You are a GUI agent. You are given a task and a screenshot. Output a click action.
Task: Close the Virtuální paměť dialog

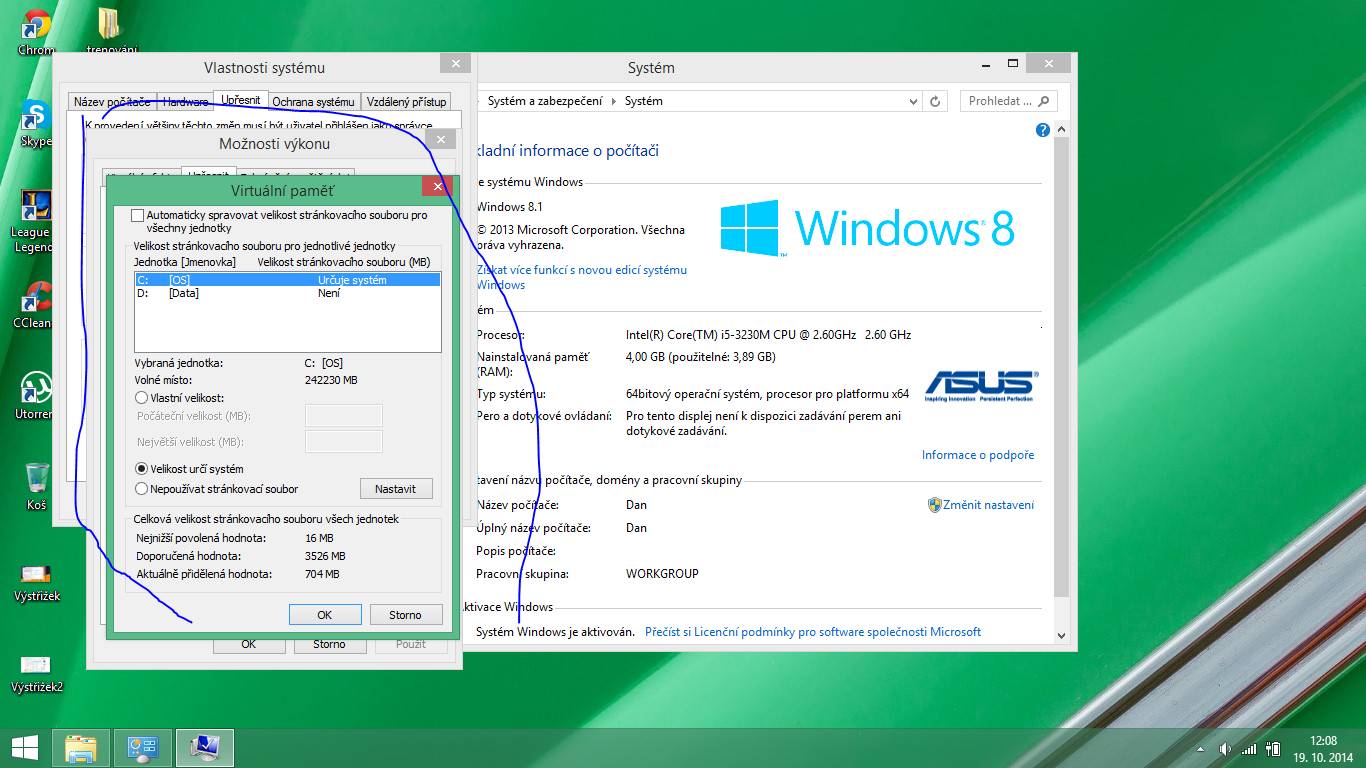click(435, 186)
